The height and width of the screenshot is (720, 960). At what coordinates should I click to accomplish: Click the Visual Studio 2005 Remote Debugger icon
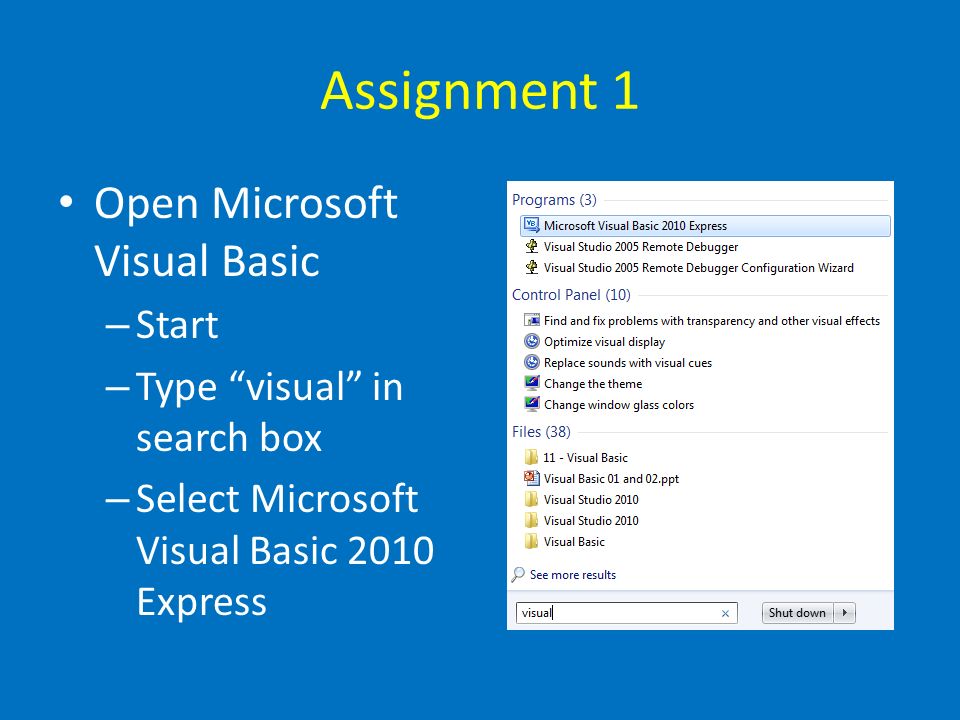click(531, 247)
